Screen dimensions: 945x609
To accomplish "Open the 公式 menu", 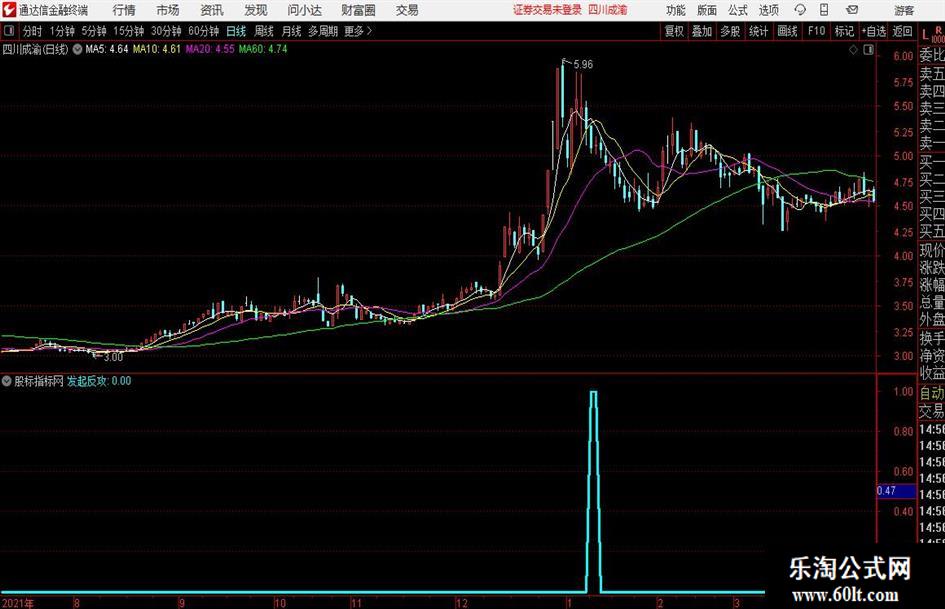I will [x=738, y=10].
